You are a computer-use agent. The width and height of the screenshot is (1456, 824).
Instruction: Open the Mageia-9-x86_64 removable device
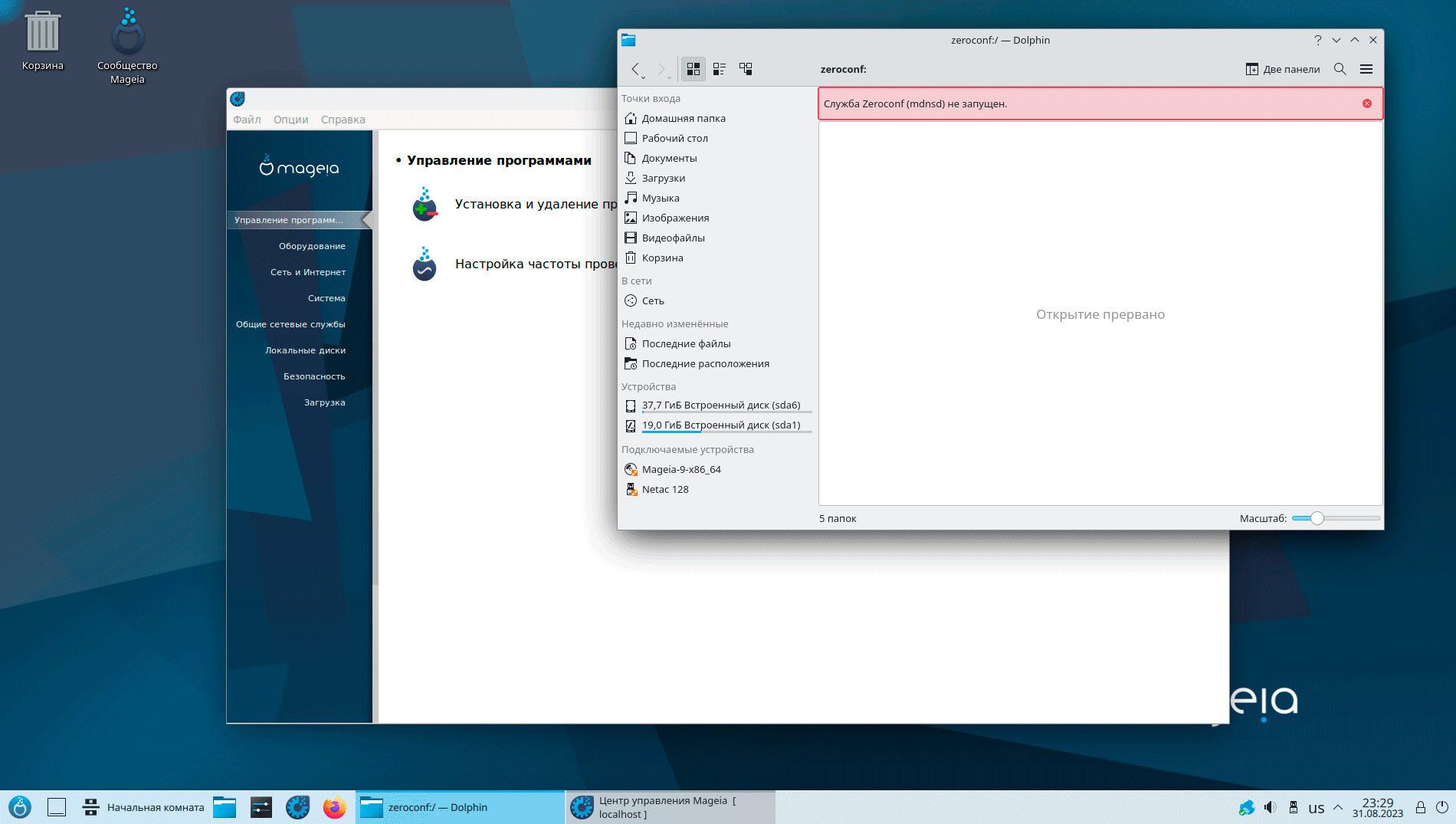pyautogui.click(x=680, y=469)
